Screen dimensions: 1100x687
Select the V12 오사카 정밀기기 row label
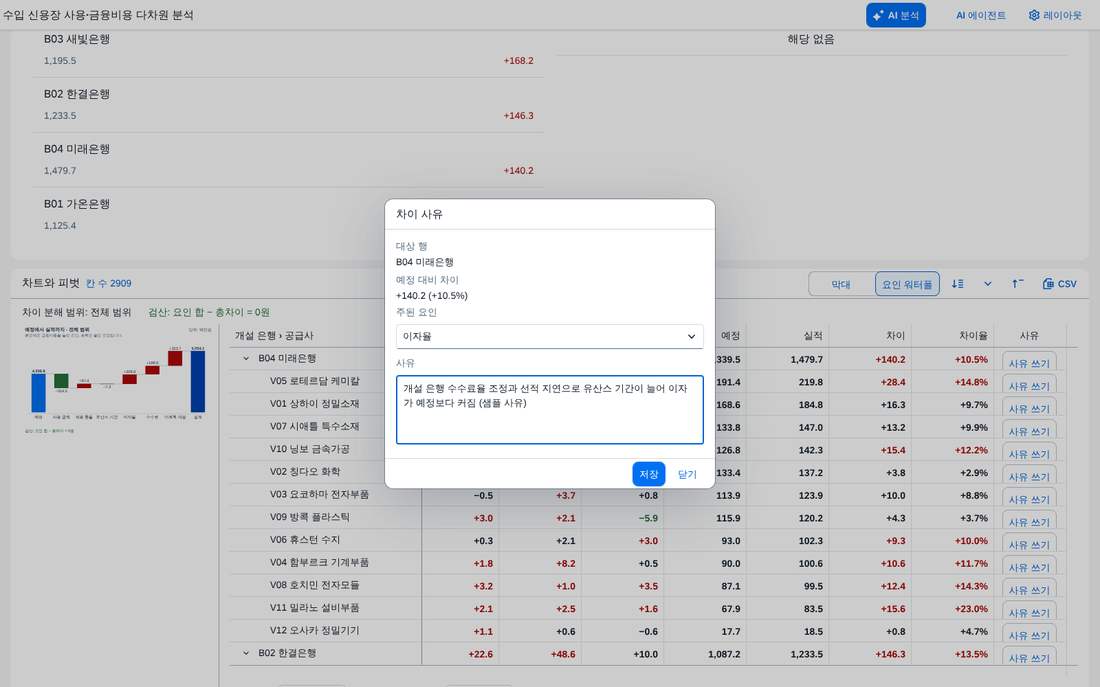(314, 630)
